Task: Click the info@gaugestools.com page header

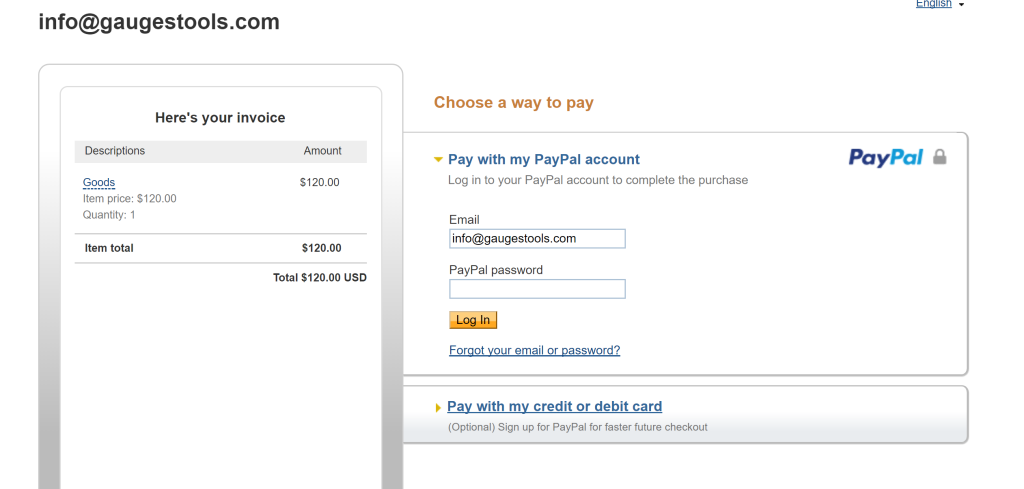Action: click(x=159, y=22)
